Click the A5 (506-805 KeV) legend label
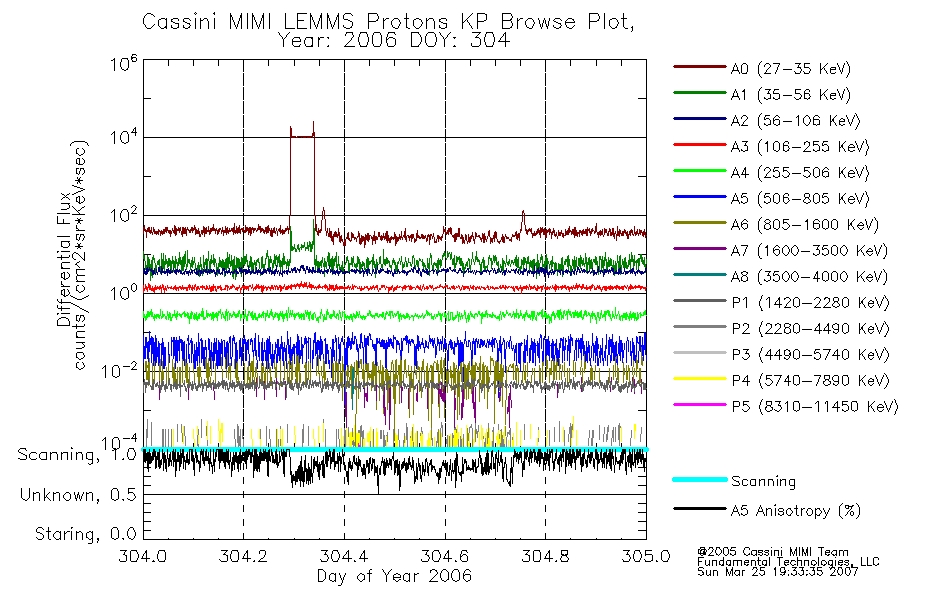Screen dimensions: 950x600 coord(799,199)
